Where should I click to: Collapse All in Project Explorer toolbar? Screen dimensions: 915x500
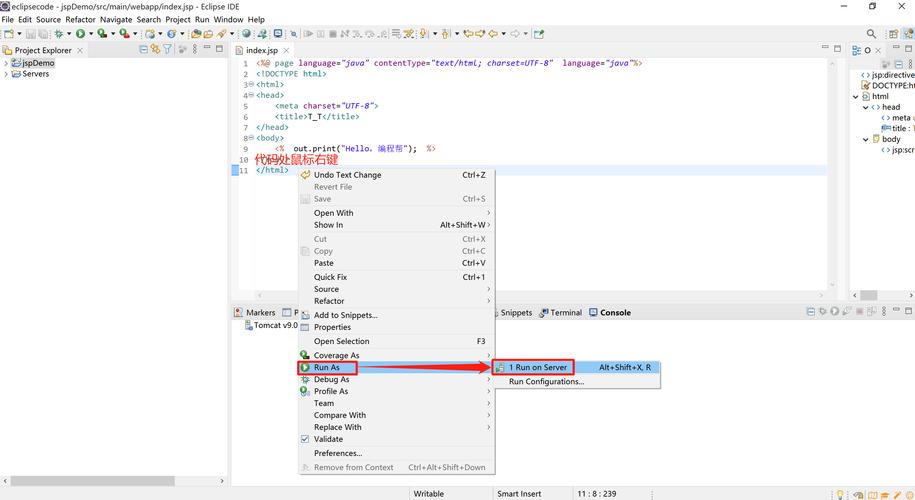click(144, 50)
